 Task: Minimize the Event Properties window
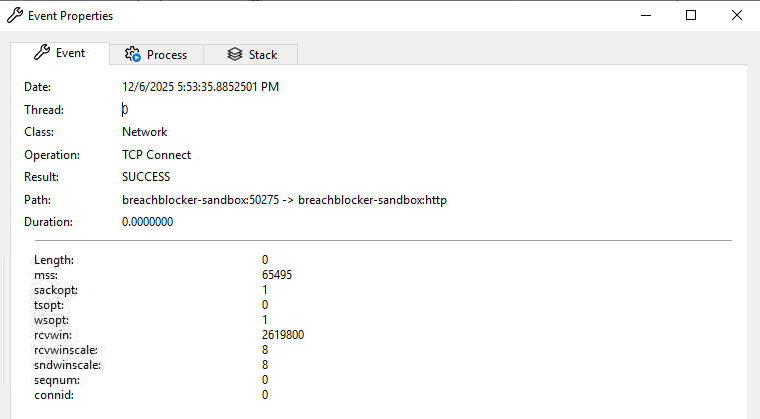point(644,16)
